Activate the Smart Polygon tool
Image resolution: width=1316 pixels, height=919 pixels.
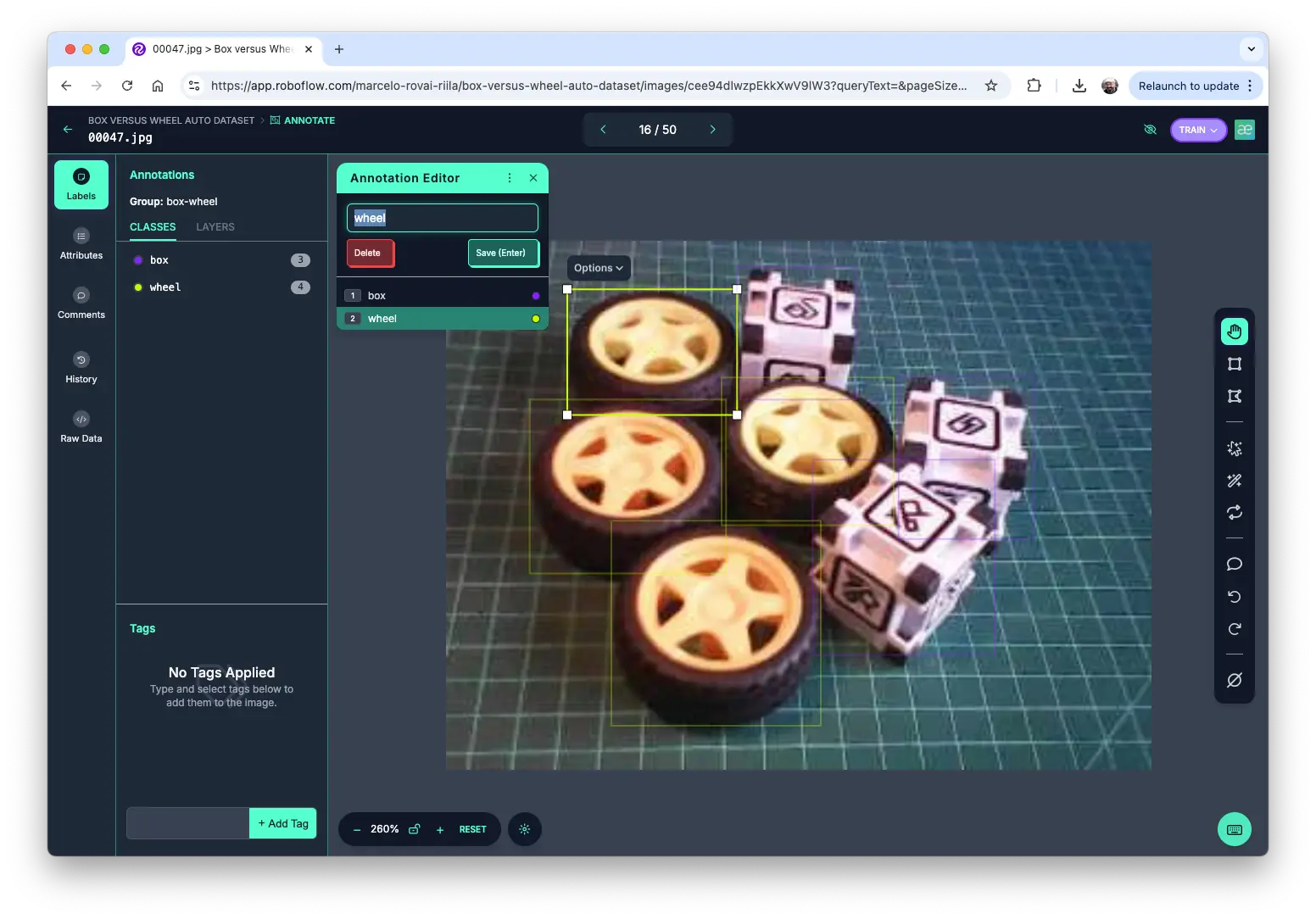pos(1234,448)
